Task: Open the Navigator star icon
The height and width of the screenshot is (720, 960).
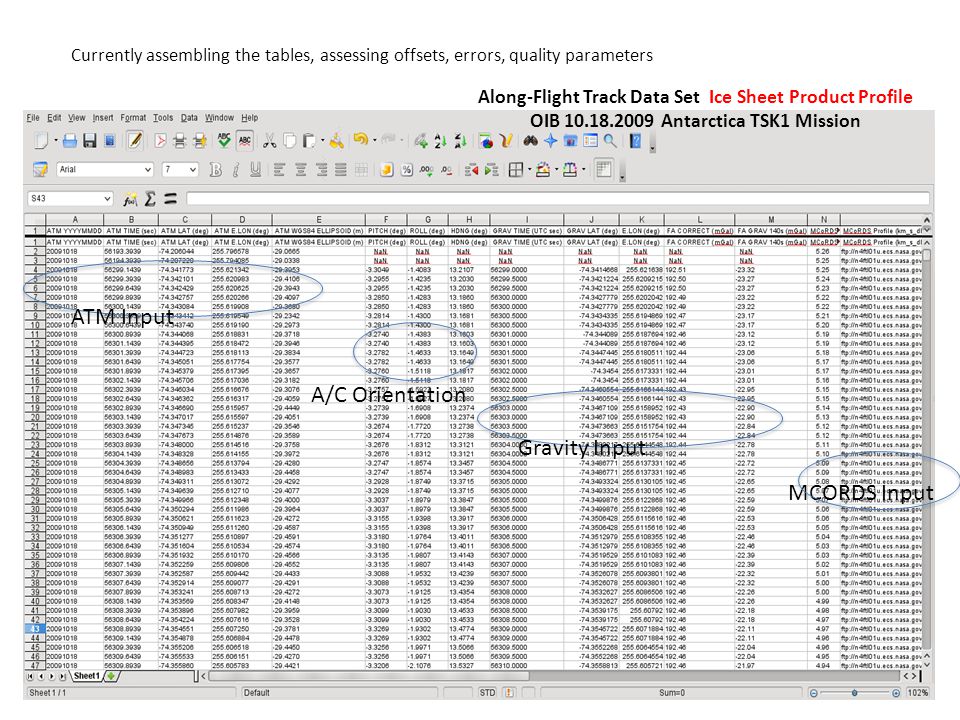Action: pyautogui.click(x=550, y=141)
